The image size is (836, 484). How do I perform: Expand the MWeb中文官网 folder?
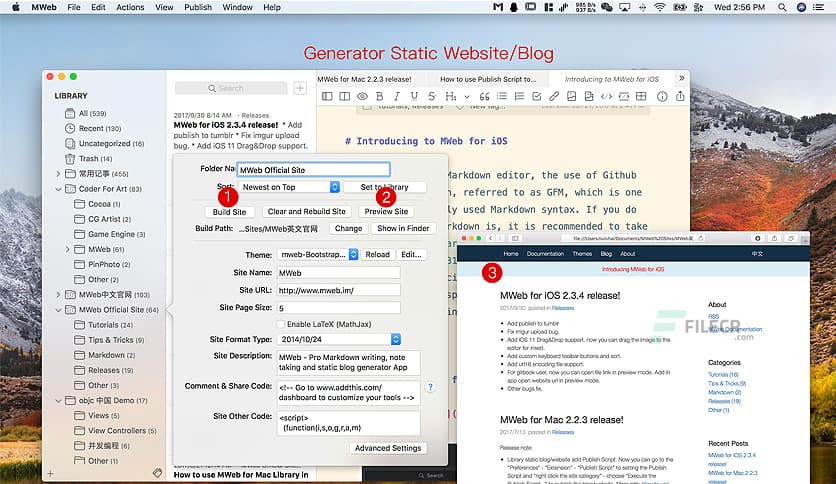(x=58, y=295)
